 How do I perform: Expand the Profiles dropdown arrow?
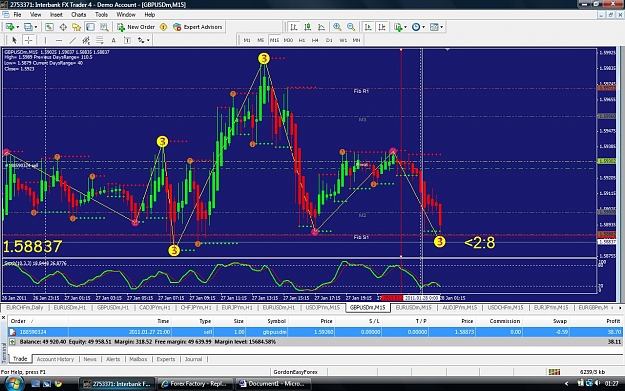pos(36,28)
